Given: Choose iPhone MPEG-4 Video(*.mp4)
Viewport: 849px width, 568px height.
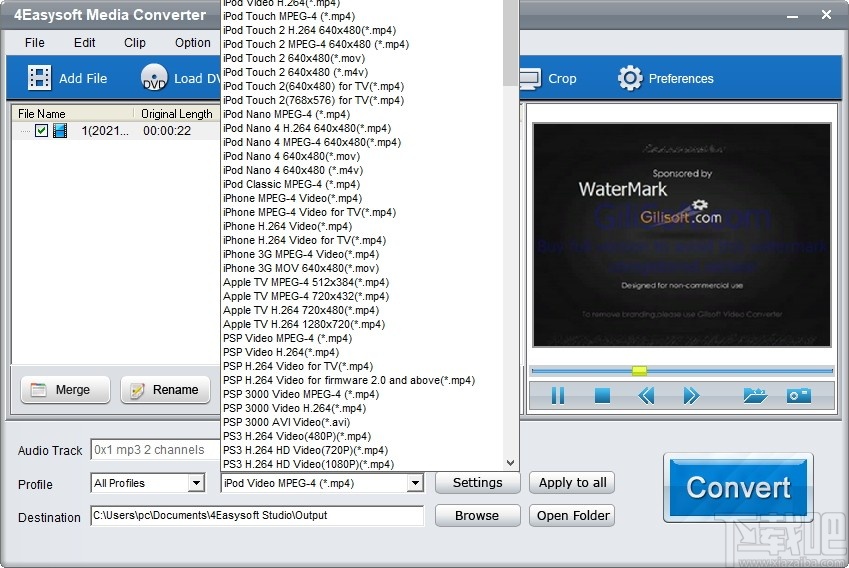Looking at the screenshot, I should [x=292, y=198].
